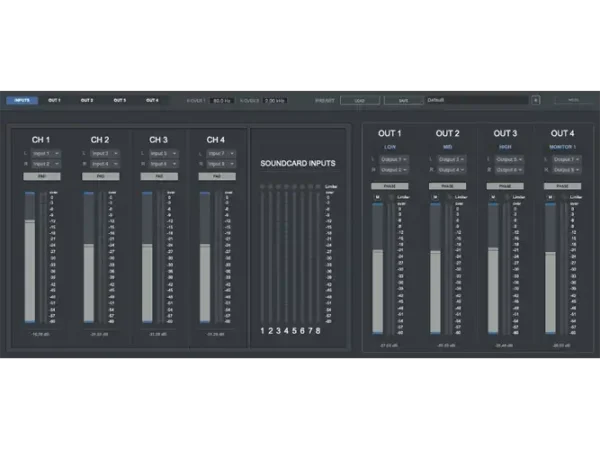Click the PHASE button under OUT 2
Viewport: 600px width, 450px height.
447,186
